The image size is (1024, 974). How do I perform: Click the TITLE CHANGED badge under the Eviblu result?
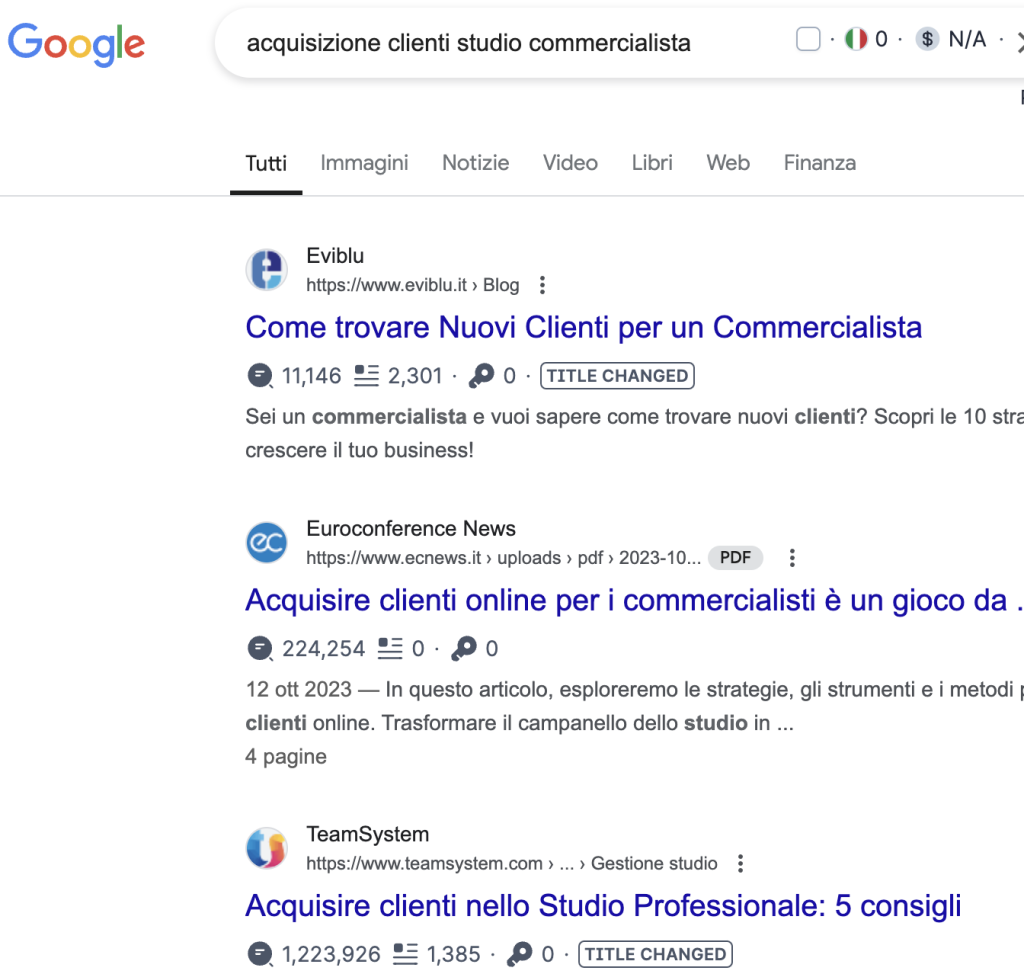click(x=617, y=376)
